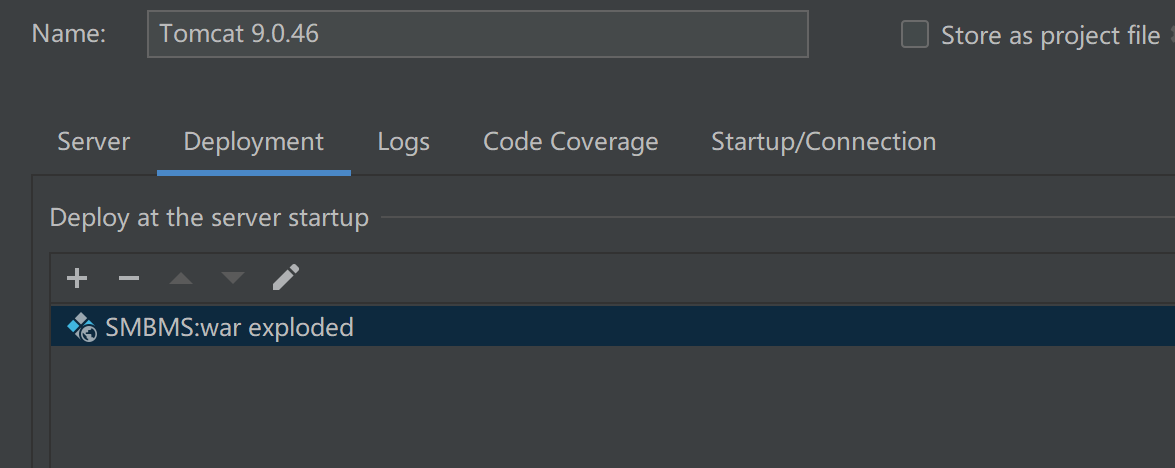Click the plus icon to add deployment artifact
Image resolution: width=1175 pixels, height=468 pixels.
tap(77, 277)
